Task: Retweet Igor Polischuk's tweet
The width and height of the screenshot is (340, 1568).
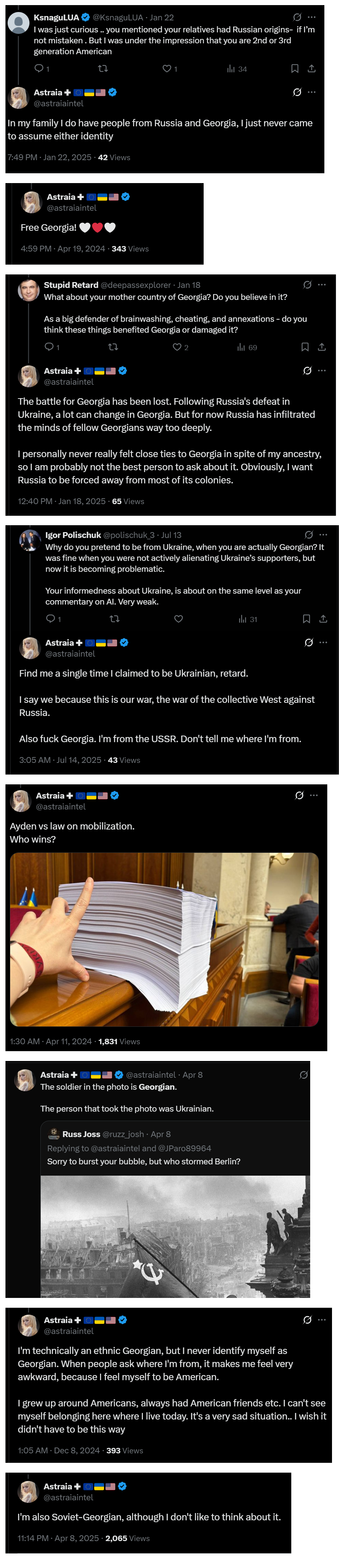Action: coord(114,619)
